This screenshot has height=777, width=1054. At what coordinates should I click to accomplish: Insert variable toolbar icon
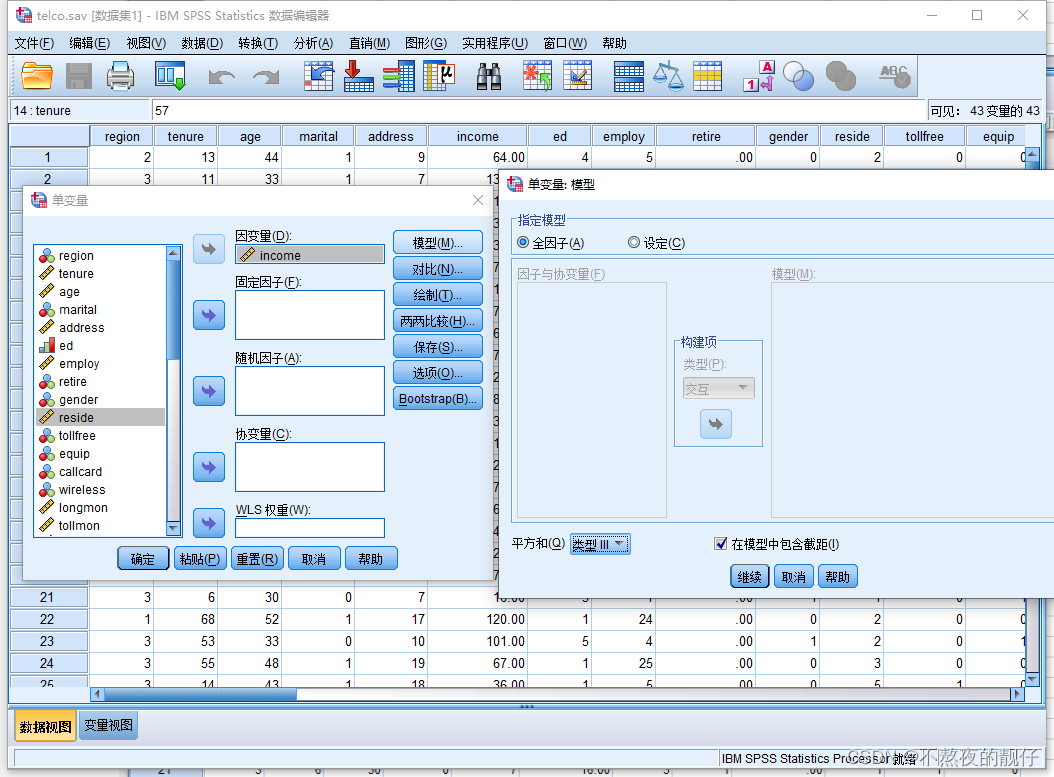(x=577, y=76)
